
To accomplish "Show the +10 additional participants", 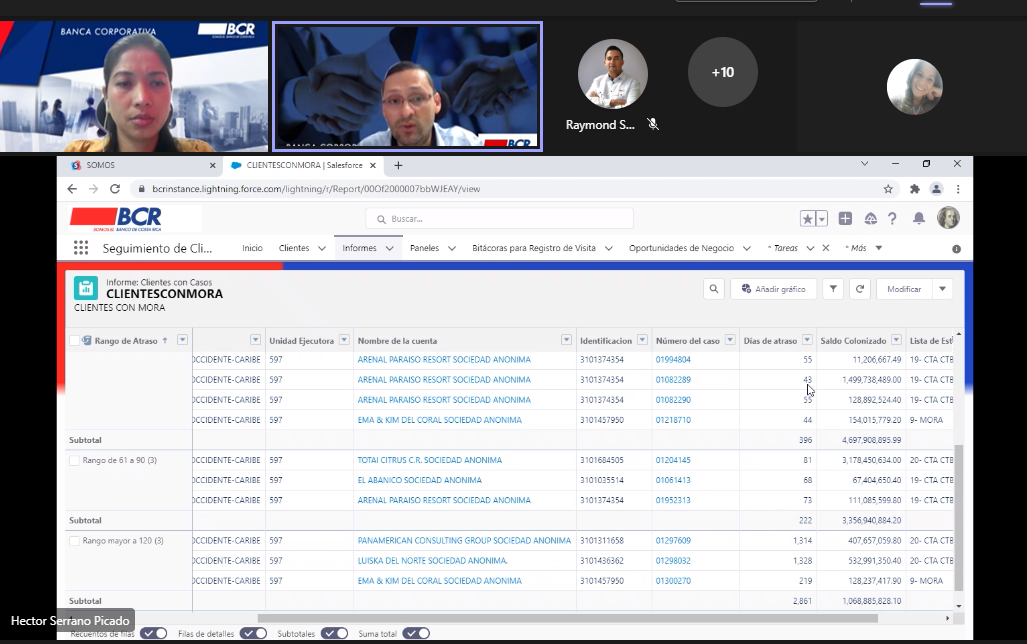I will point(722,72).
